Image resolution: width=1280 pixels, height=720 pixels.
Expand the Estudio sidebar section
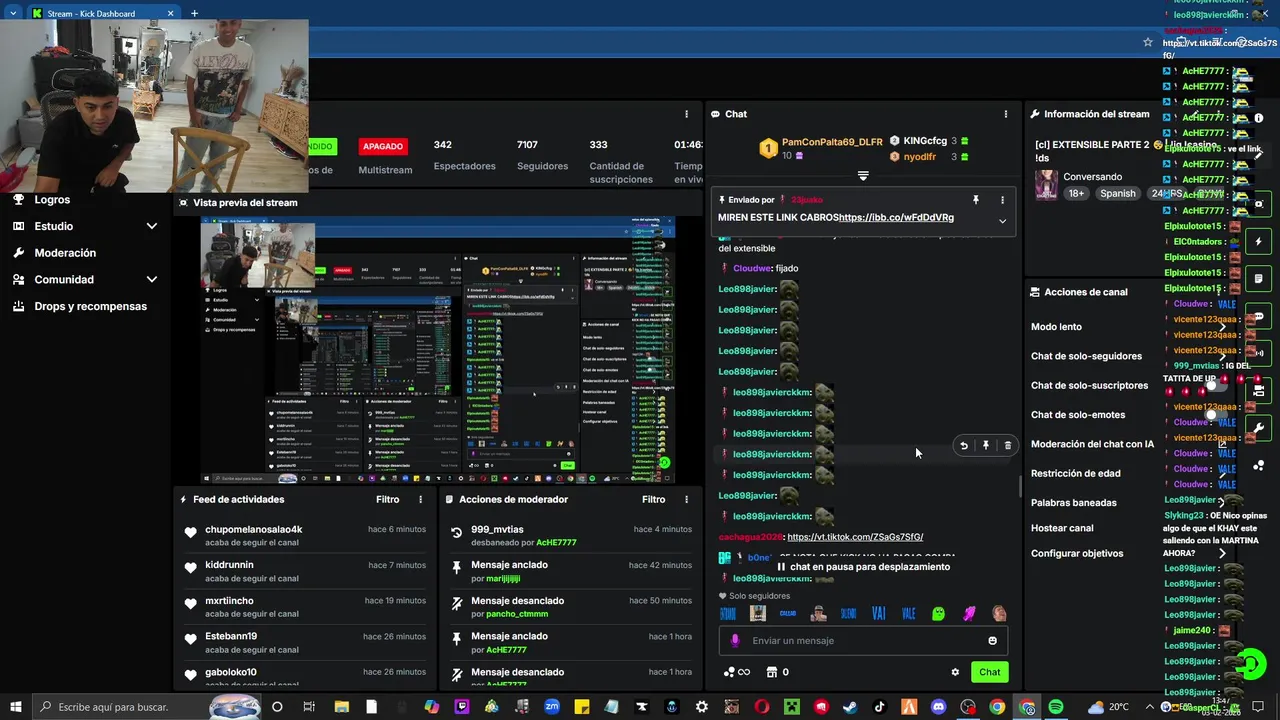point(152,226)
